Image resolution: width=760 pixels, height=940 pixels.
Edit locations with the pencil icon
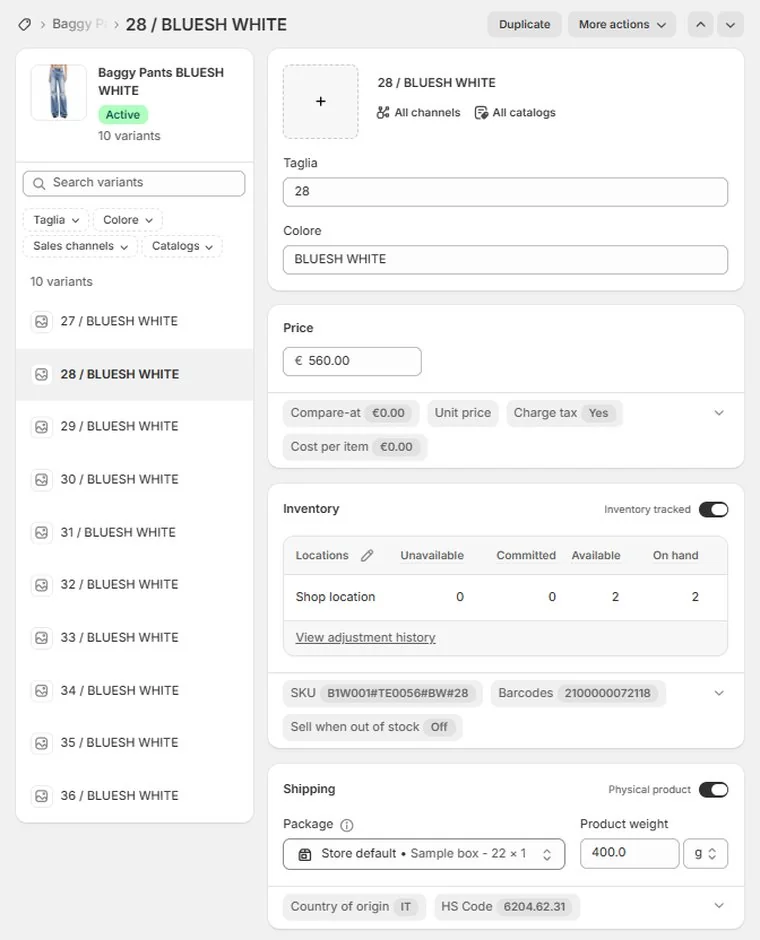(x=367, y=556)
